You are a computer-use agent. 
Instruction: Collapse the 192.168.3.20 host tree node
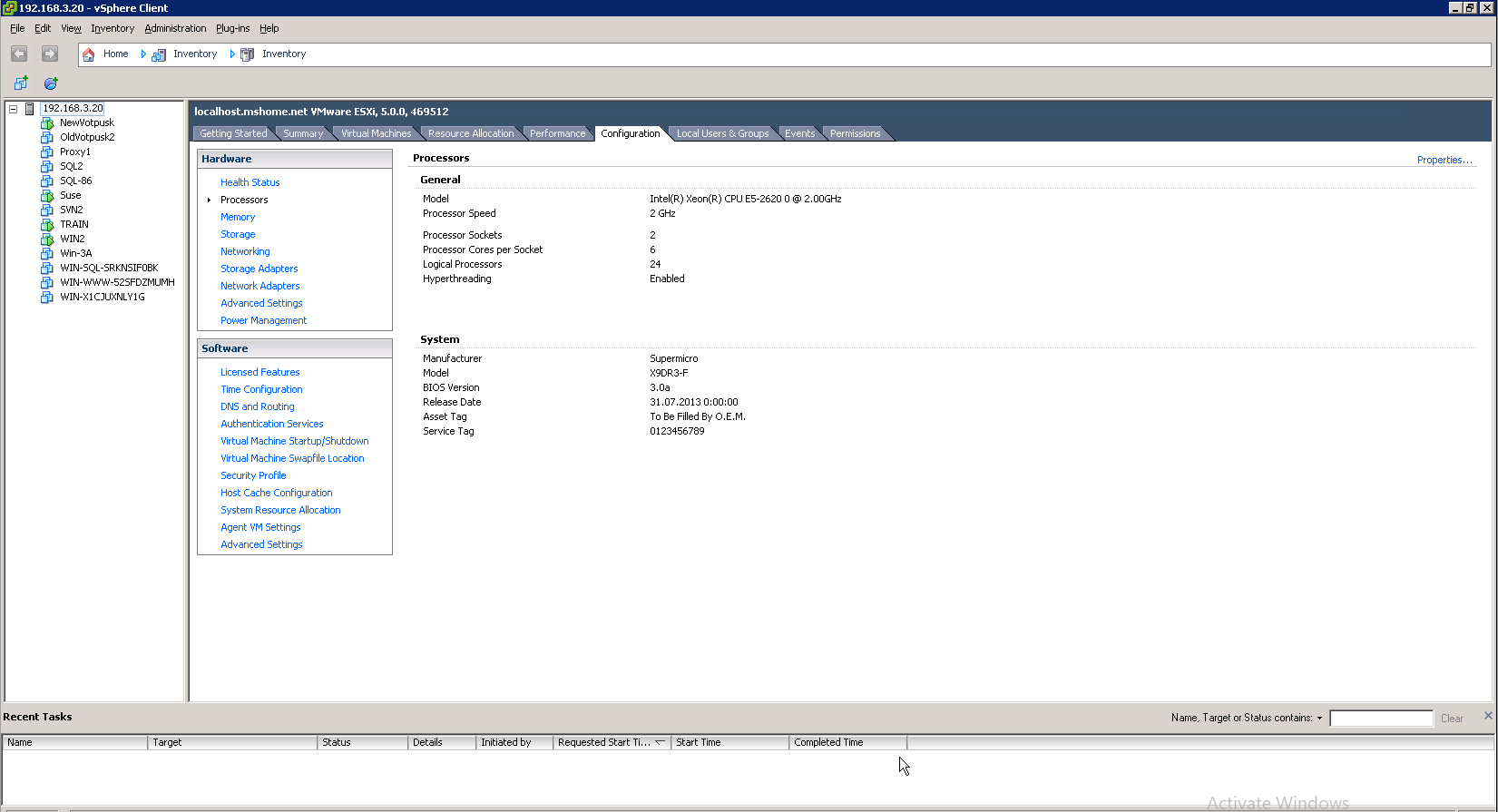[14, 109]
